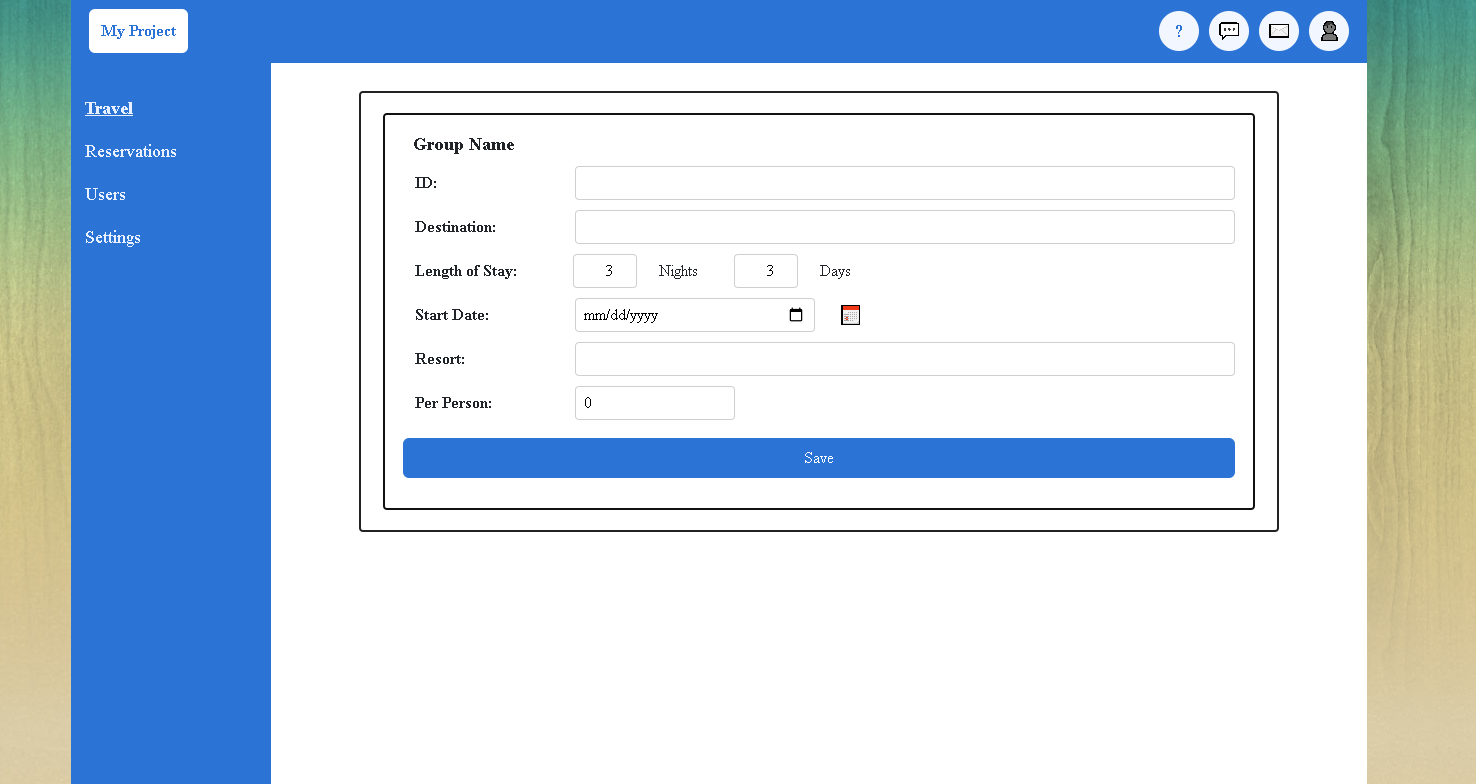The height and width of the screenshot is (784, 1476).
Task: Click the My Project logo button
Action: (x=138, y=31)
